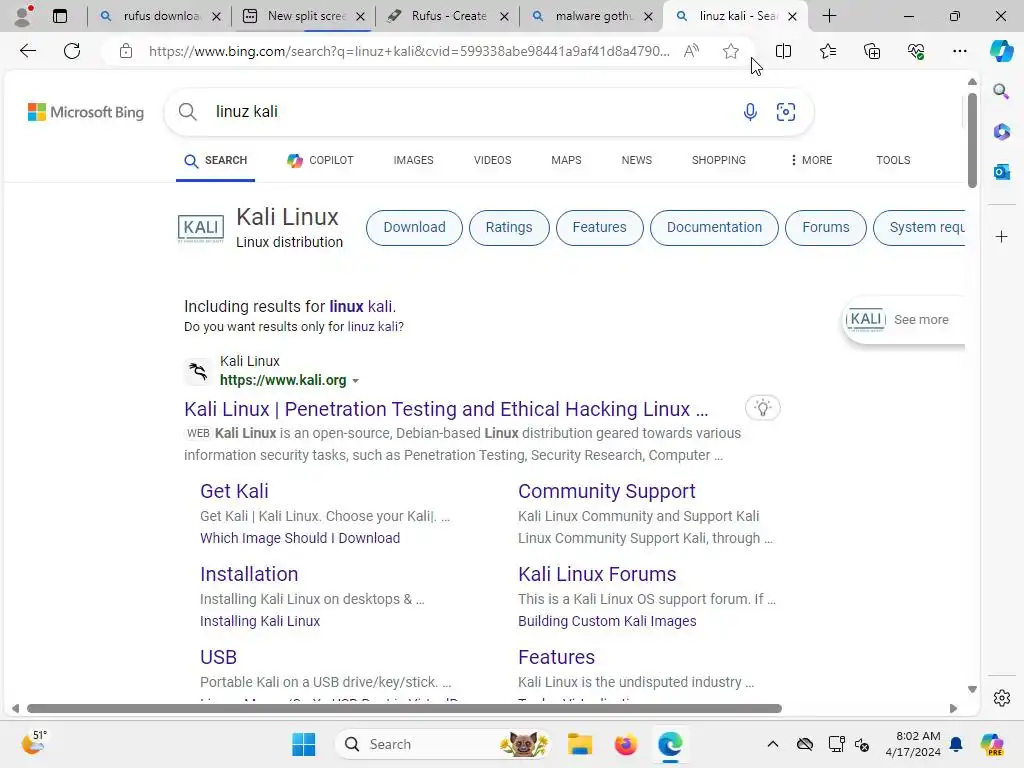
Task: Click Microsoft Edge taskbar icon
Action: click(x=670, y=744)
